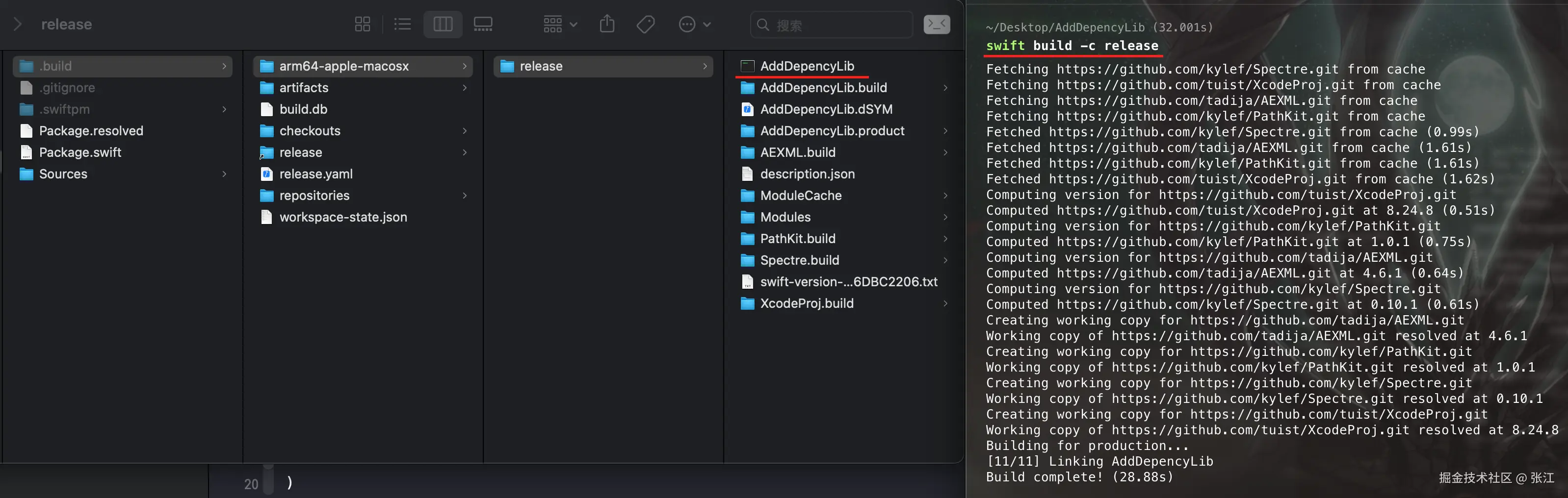Image resolution: width=1568 pixels, height=498 pixels.
Task: Select the release.yaml file
Action: click(315, 174)
